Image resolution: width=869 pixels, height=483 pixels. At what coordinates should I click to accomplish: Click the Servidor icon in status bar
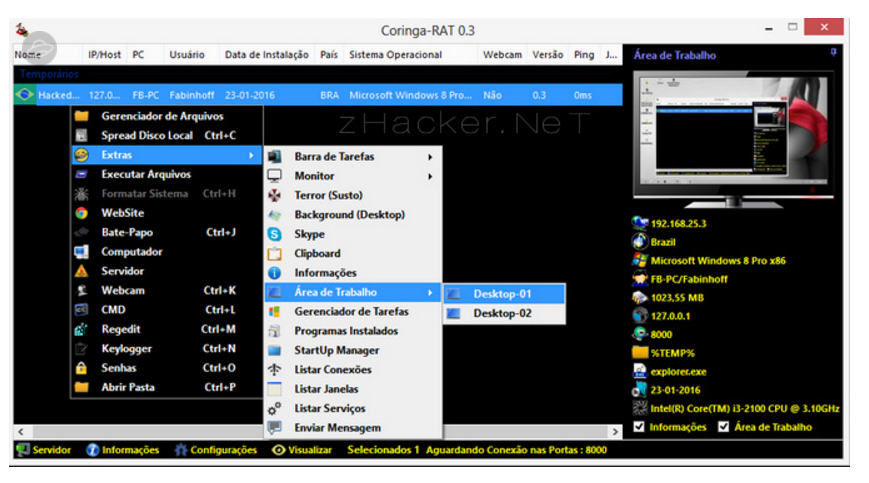[23, 450]
